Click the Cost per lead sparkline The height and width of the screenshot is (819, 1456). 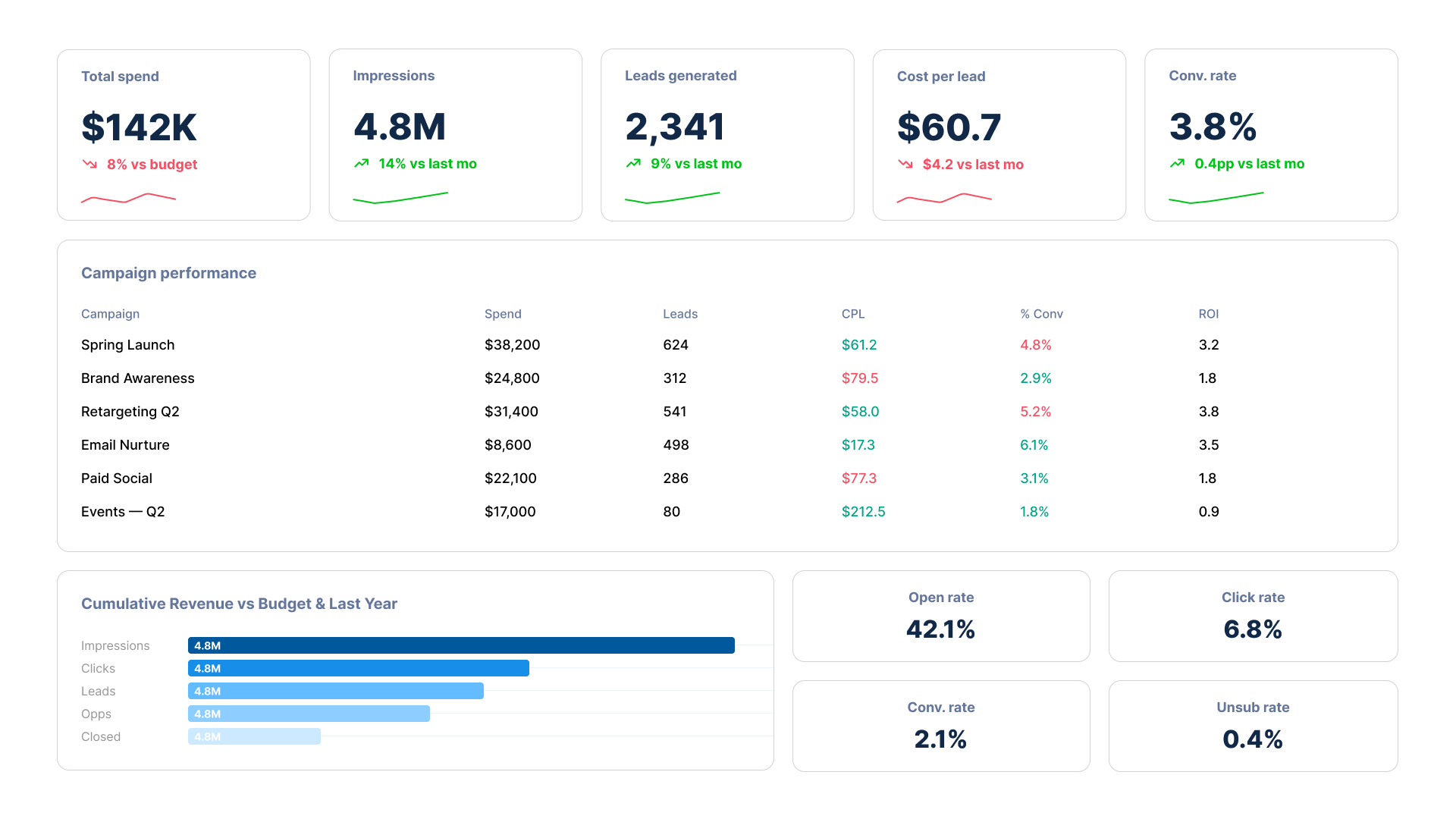pos(944,199)
